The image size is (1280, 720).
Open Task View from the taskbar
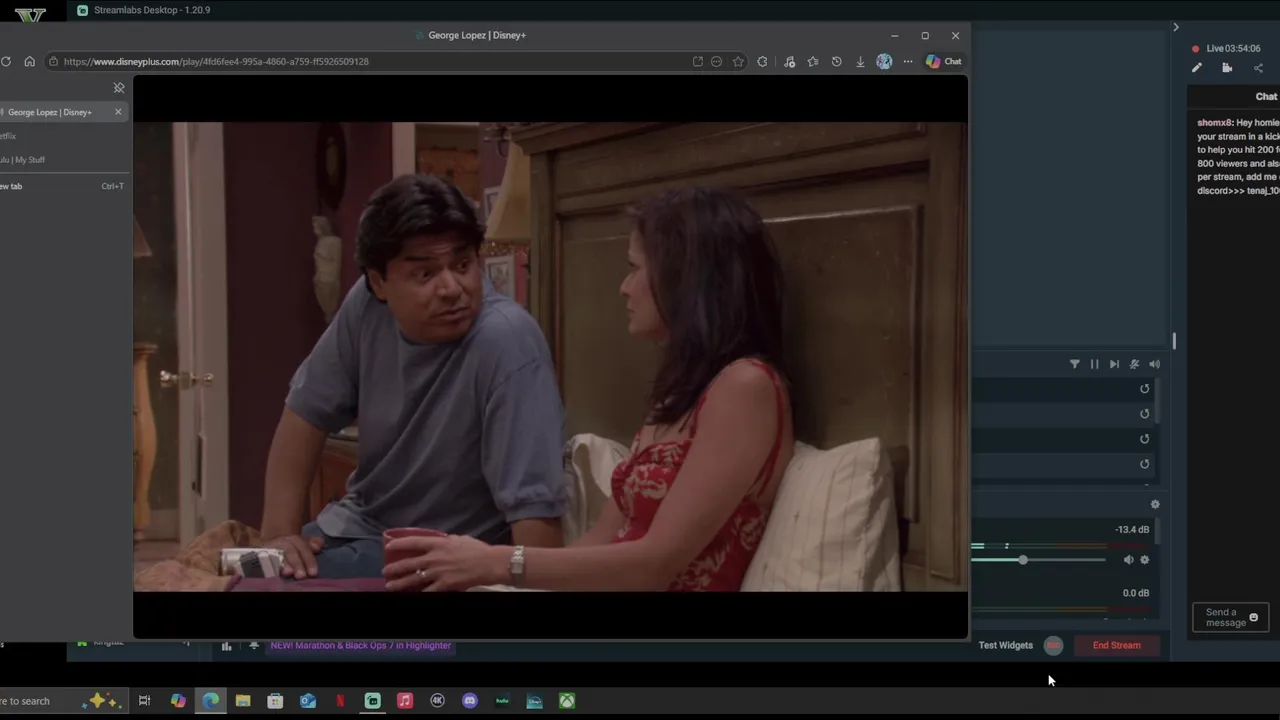[144, 701]
